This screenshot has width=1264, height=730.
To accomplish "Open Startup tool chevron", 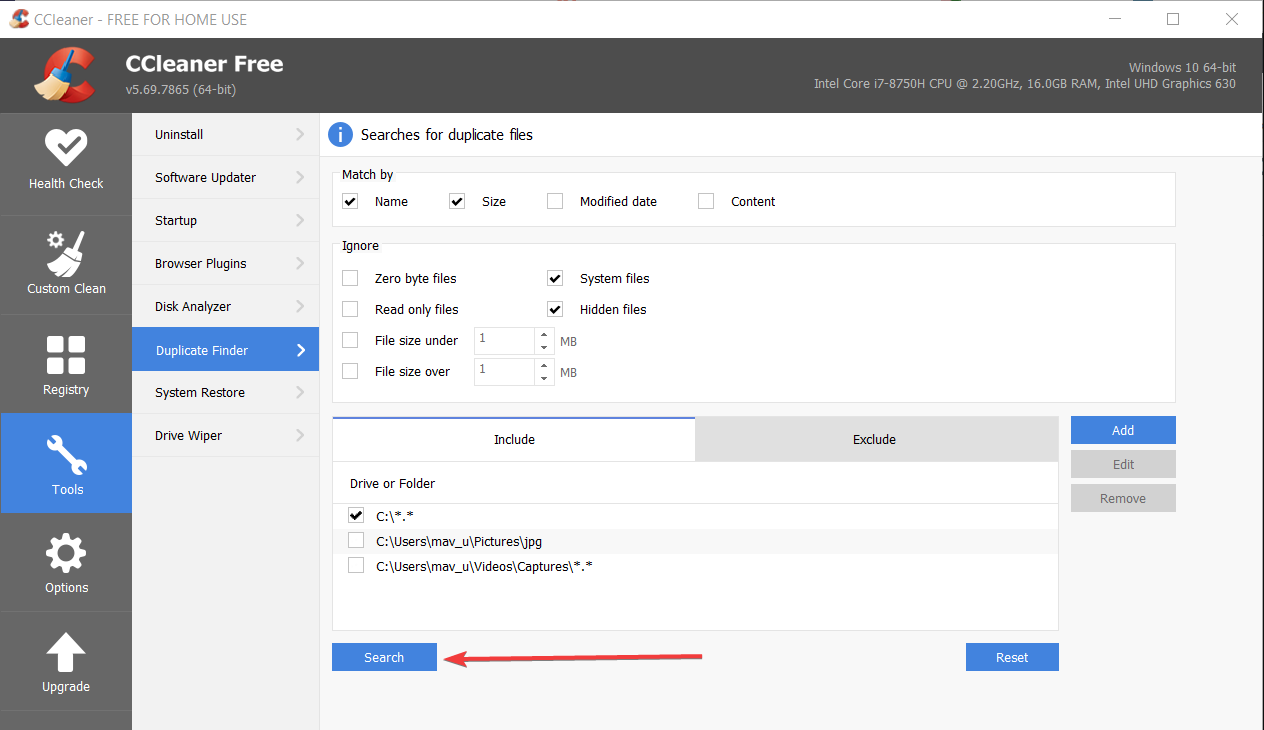I will (300, 220).
